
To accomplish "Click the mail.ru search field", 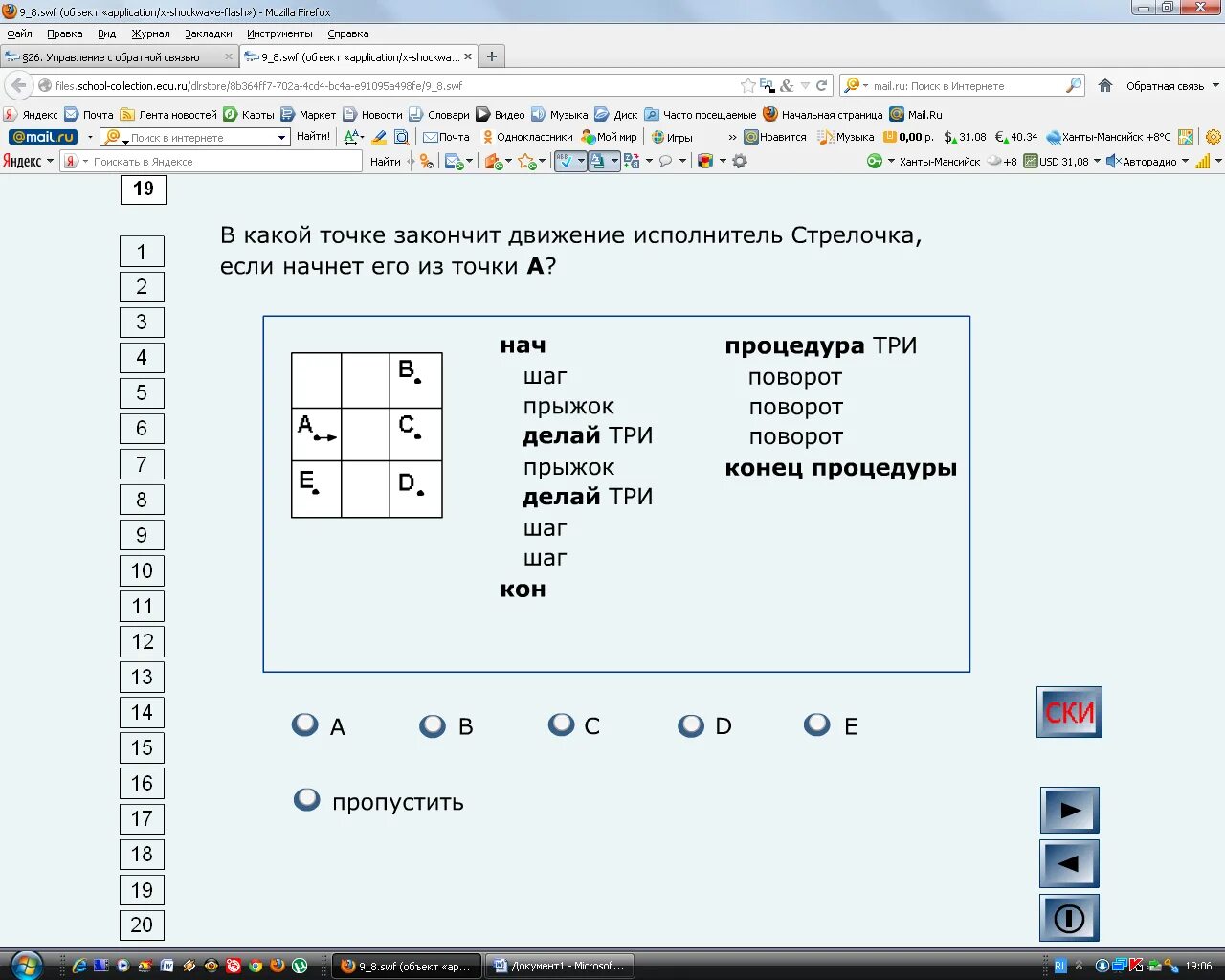I will (967, 85).
